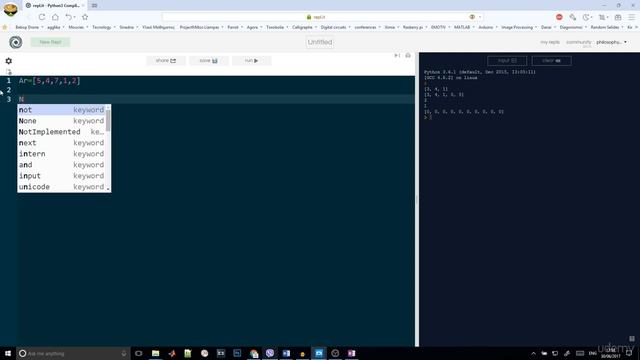Pick 'next' from the autocomplete suggestions
Viewport: 640px width, 360px height.
[62, 143]
